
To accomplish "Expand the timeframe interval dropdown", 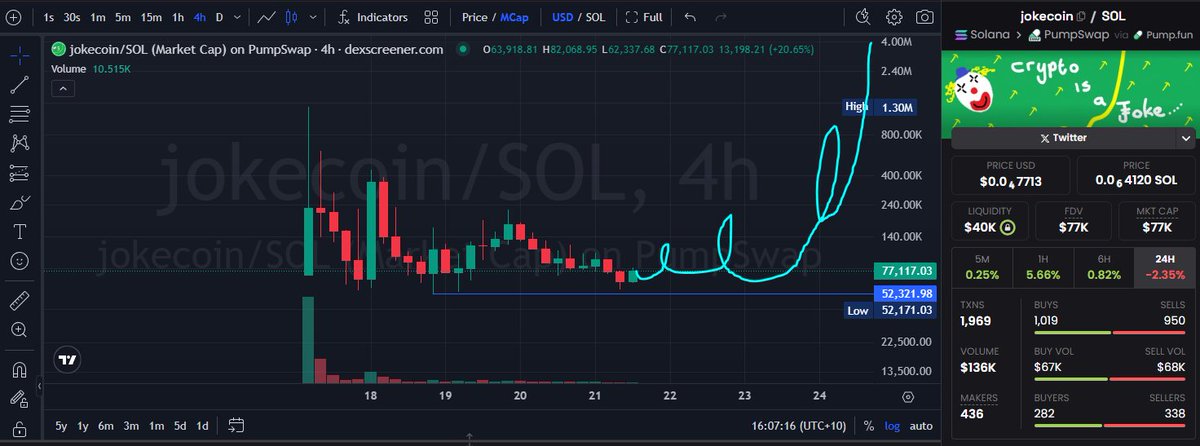I will click(236, 17).
